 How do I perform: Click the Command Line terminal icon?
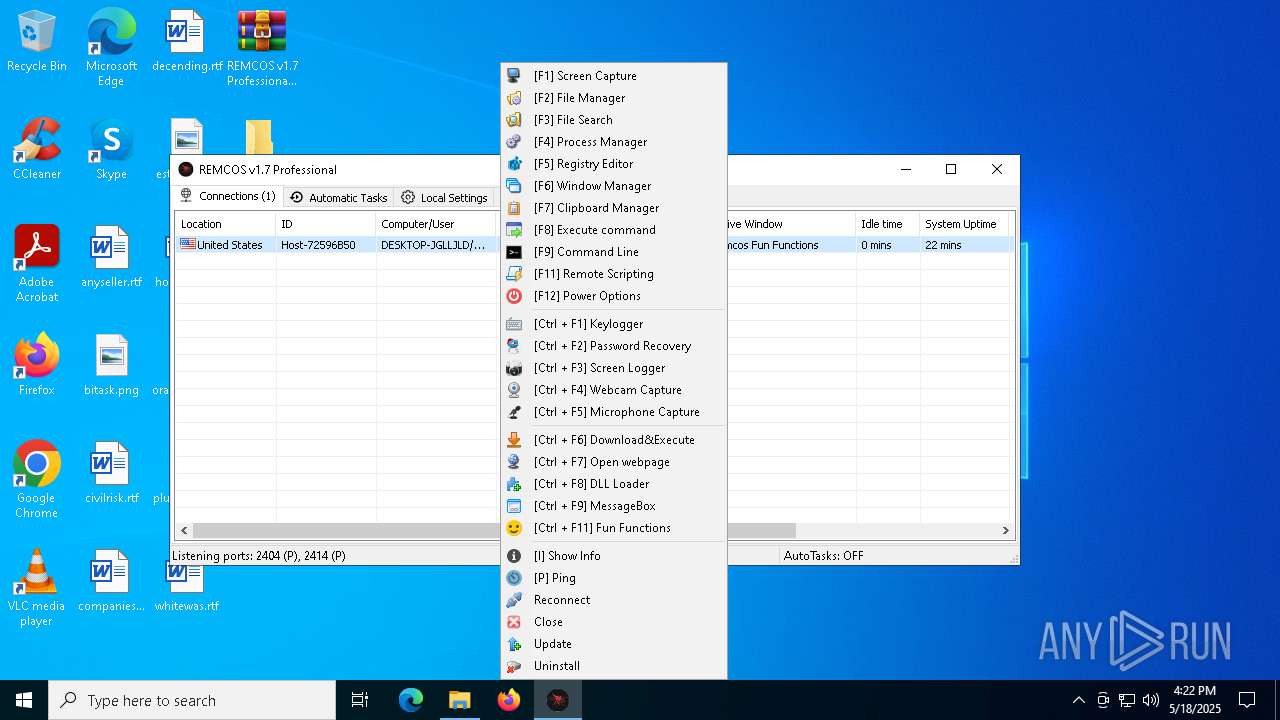[514, 252]
